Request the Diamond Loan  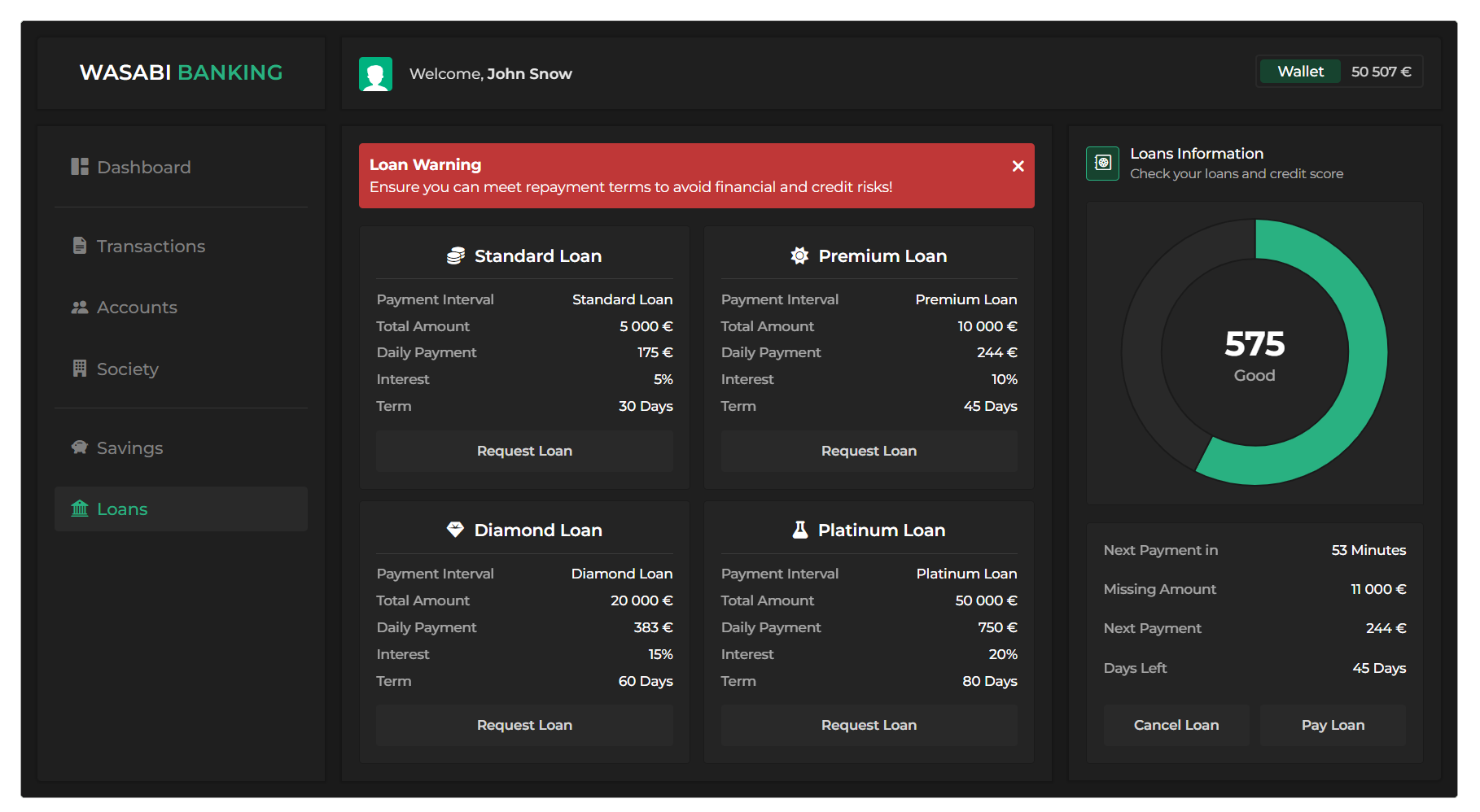523,725
